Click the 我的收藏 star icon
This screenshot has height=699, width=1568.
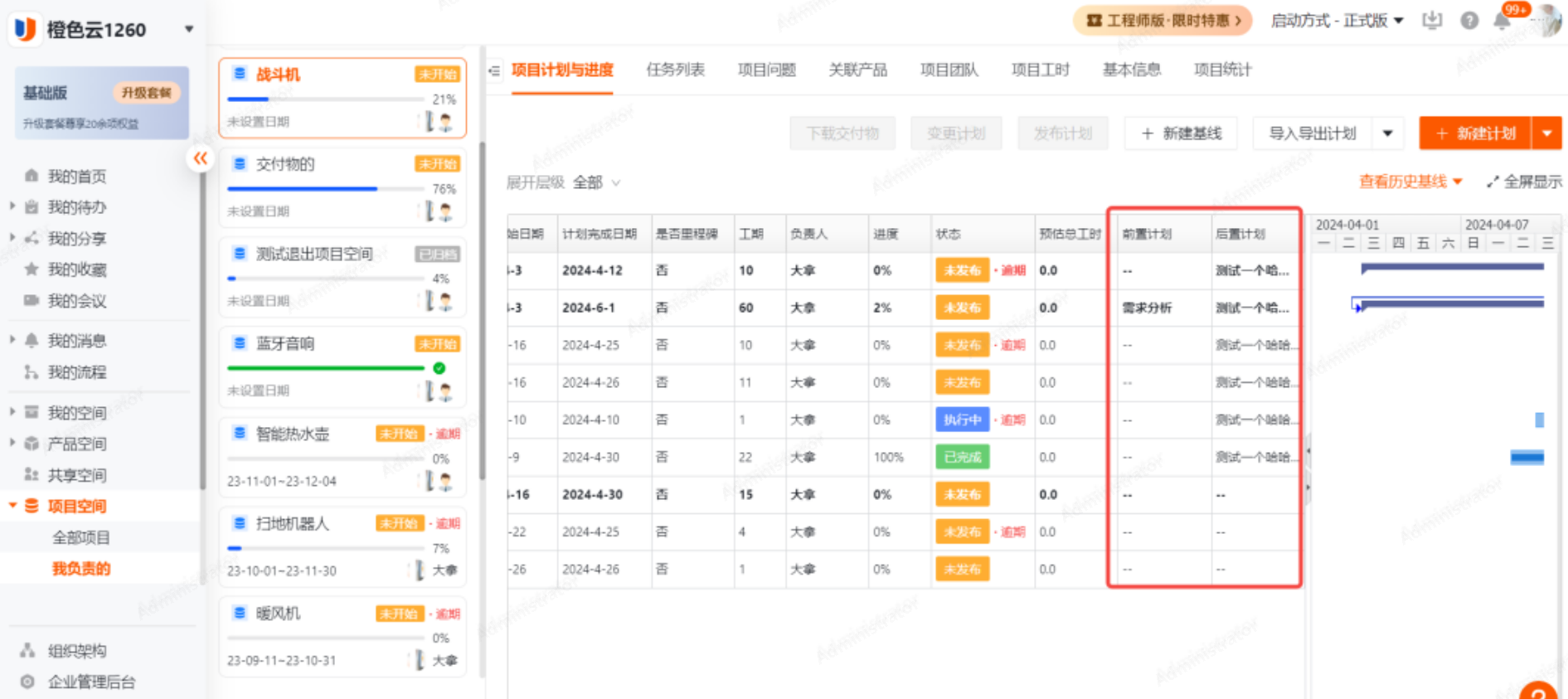click(32, 269)
